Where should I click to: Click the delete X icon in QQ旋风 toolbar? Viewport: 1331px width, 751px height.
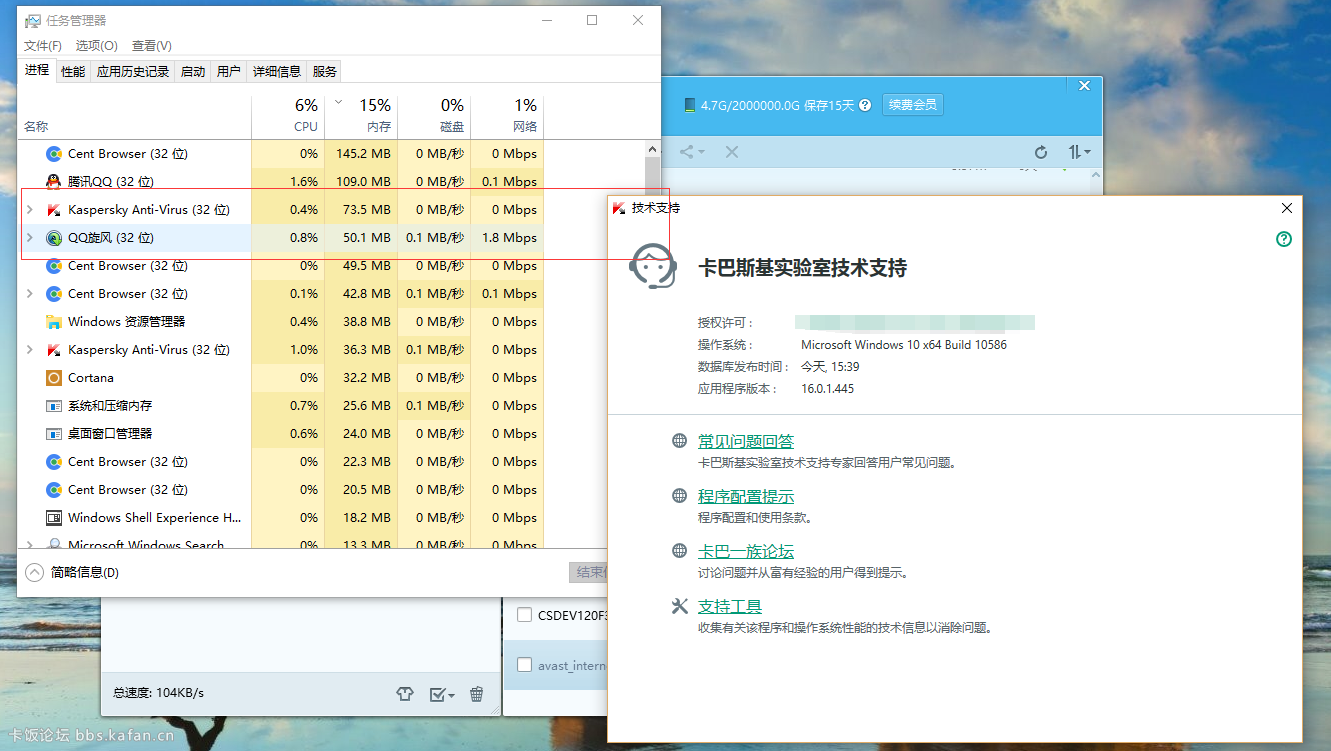(x=732, y=152)
